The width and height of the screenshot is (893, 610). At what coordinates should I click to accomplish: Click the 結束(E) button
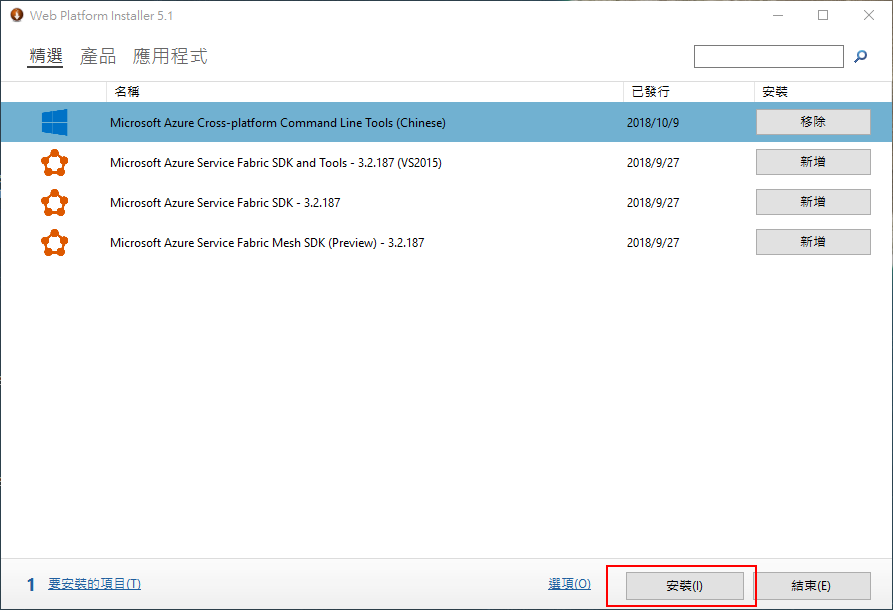pyautogui.click(x=811, y=586)
